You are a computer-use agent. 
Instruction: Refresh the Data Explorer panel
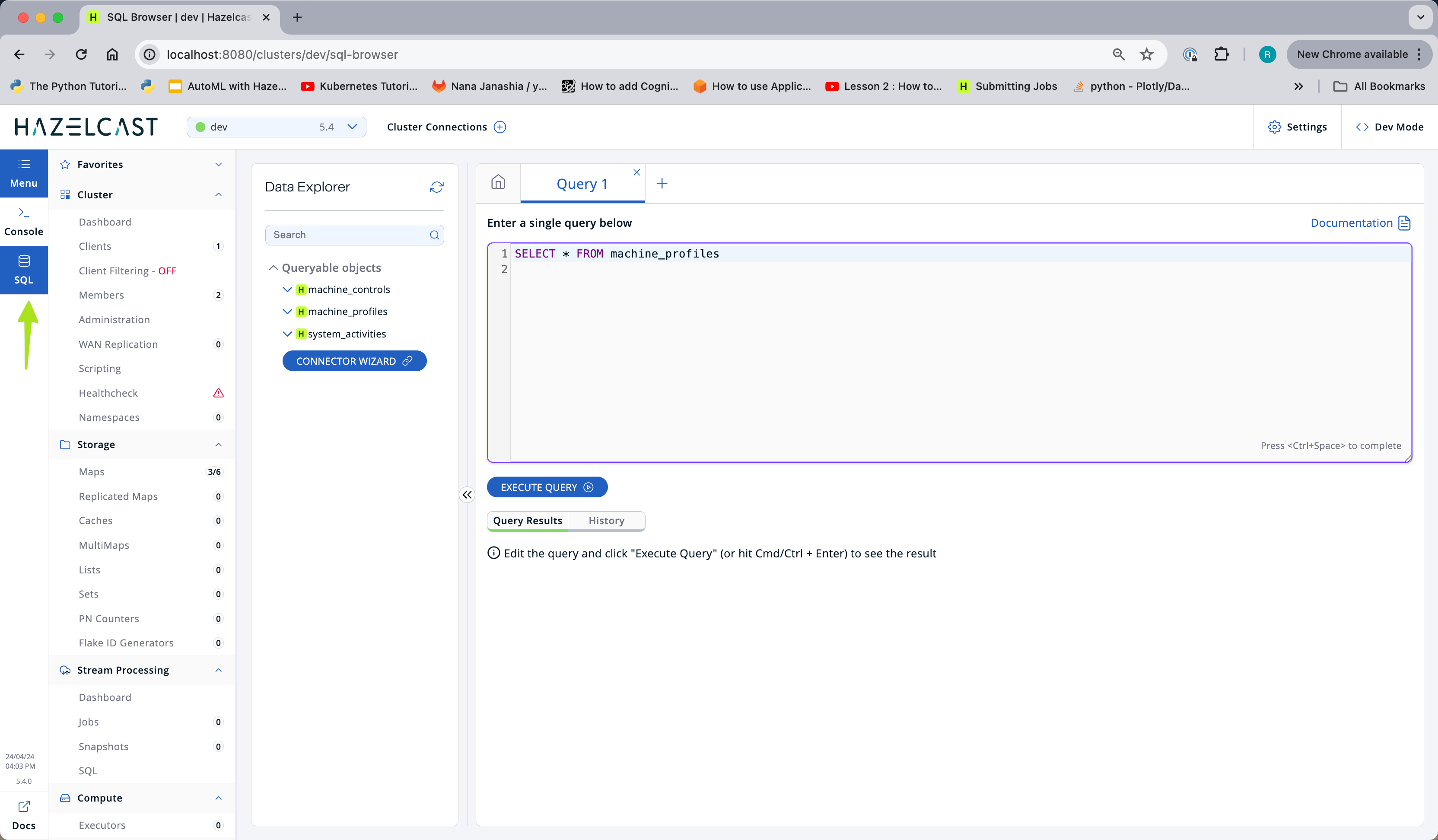click(x=436, y=187)
